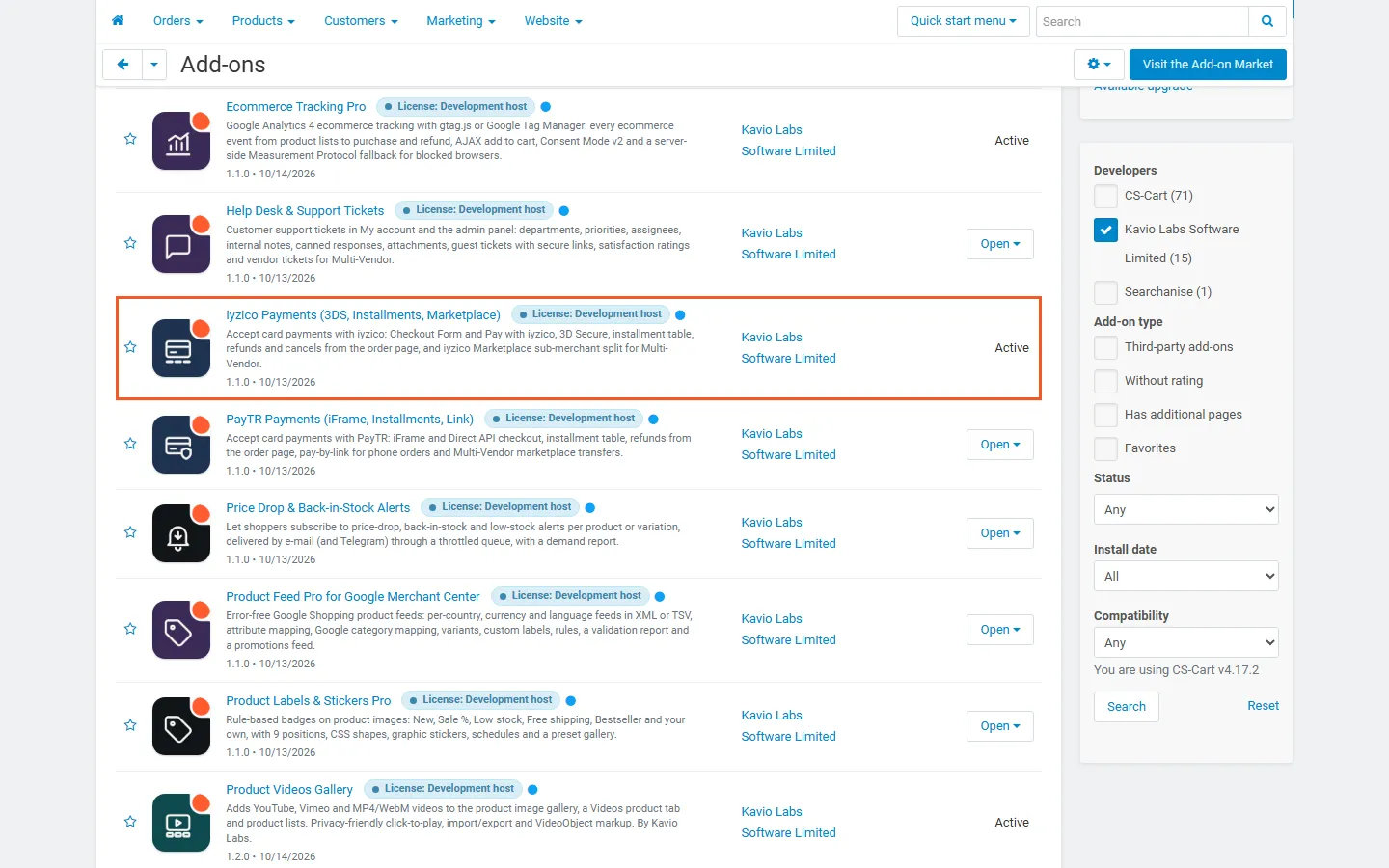Screen dimensions: 1389x868
Task: Click the Search filter button
Action: coord(1127,707)
